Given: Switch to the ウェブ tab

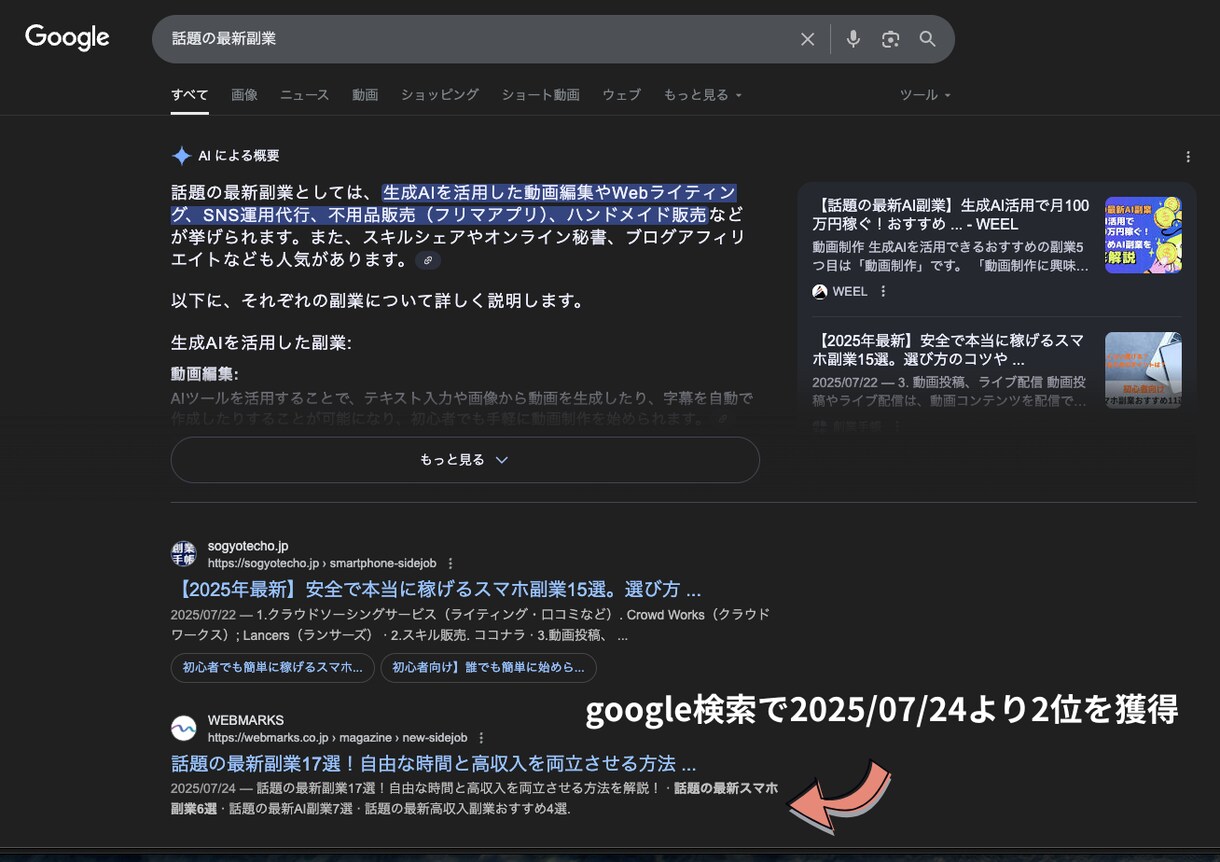Looking at the screenshot, I should 621,95.
